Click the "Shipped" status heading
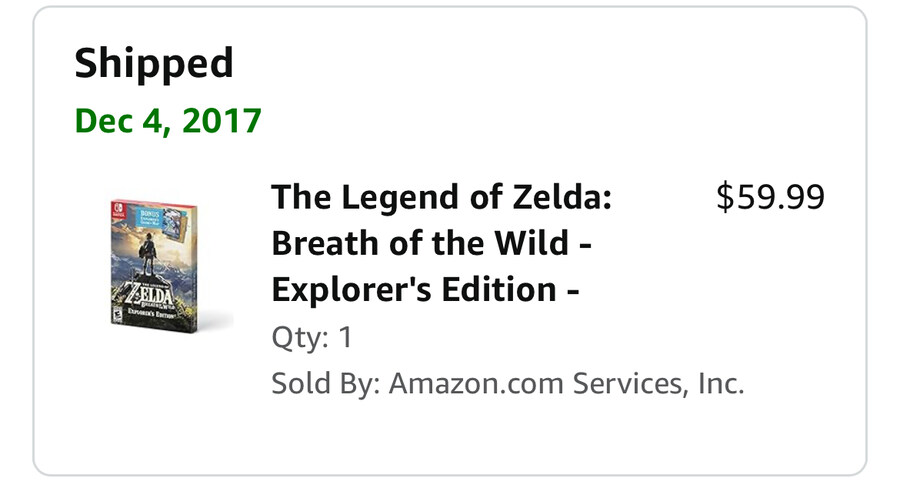The width and height of the screenshot is (900, 495). pyautogui.click(x=154, y=64)
